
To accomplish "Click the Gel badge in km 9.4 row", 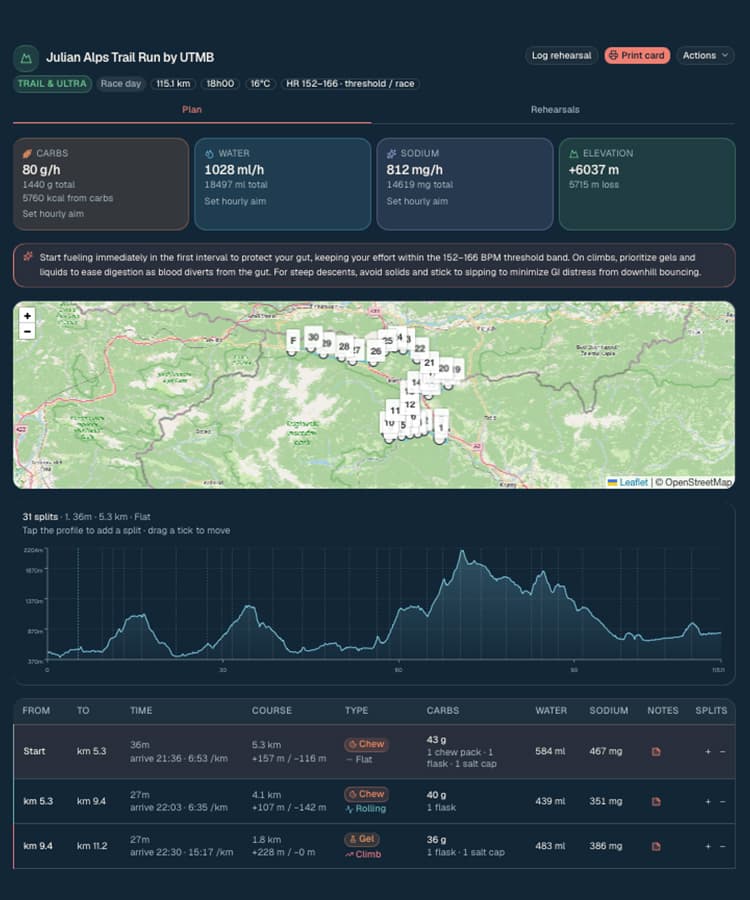I will [362, 839].
